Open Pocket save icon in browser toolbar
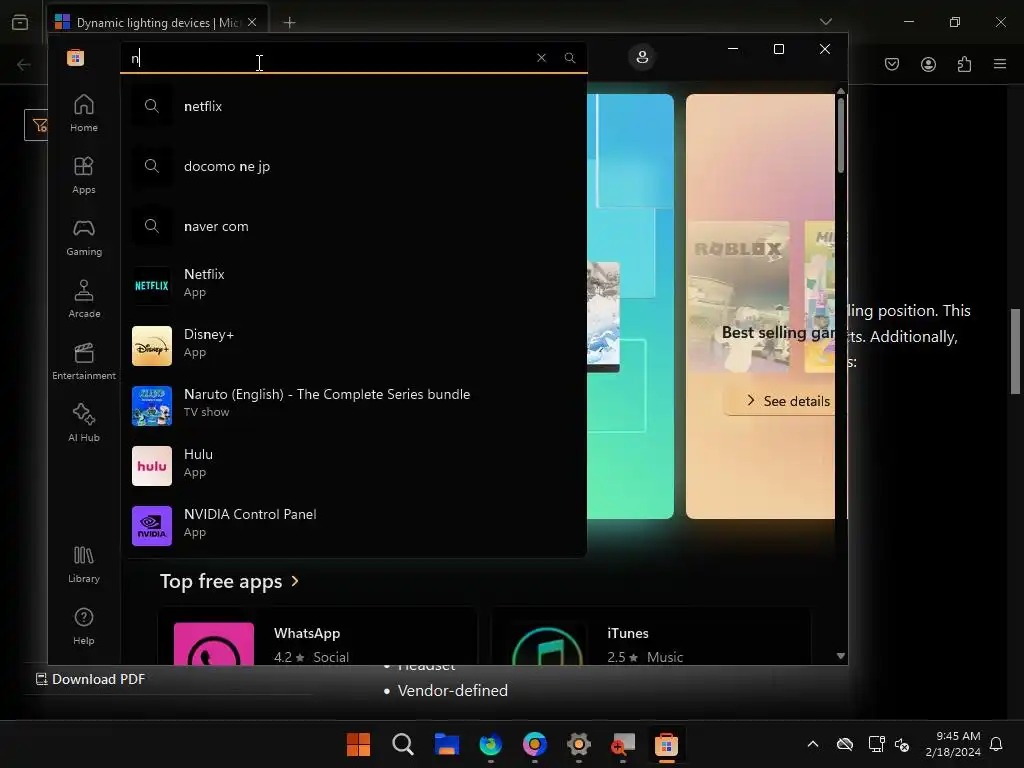1024x768 pixels. [892, 64]
